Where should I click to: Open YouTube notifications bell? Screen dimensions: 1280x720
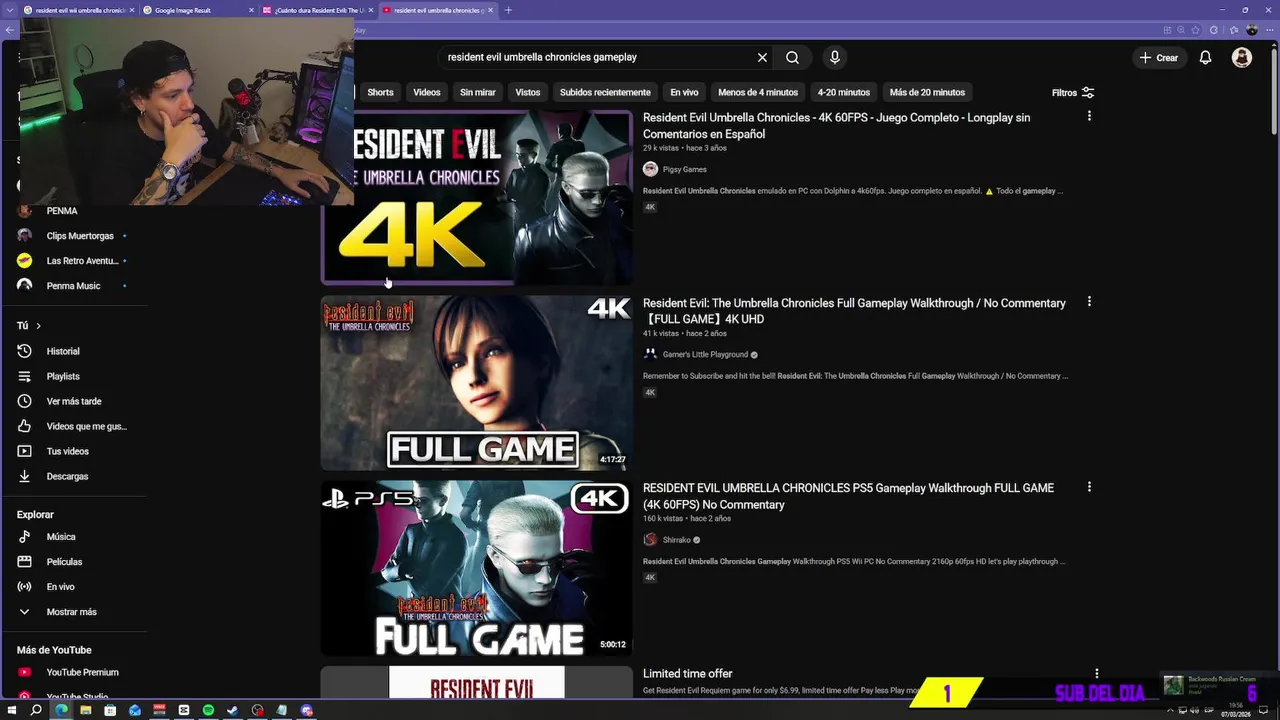tap(1206, 58)
